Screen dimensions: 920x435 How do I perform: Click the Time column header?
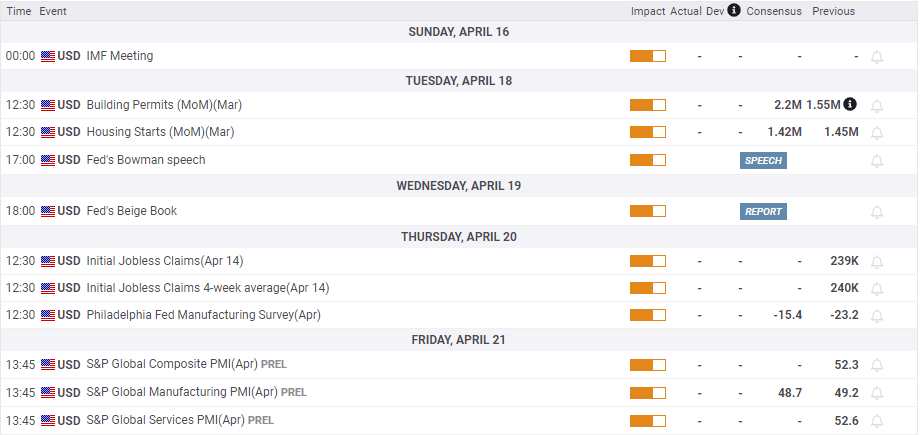click(x=19, y=11)
